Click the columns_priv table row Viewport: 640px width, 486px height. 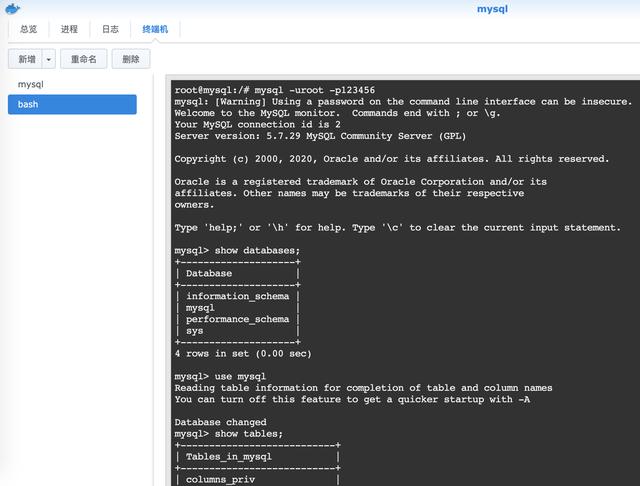tap(220, 480)
